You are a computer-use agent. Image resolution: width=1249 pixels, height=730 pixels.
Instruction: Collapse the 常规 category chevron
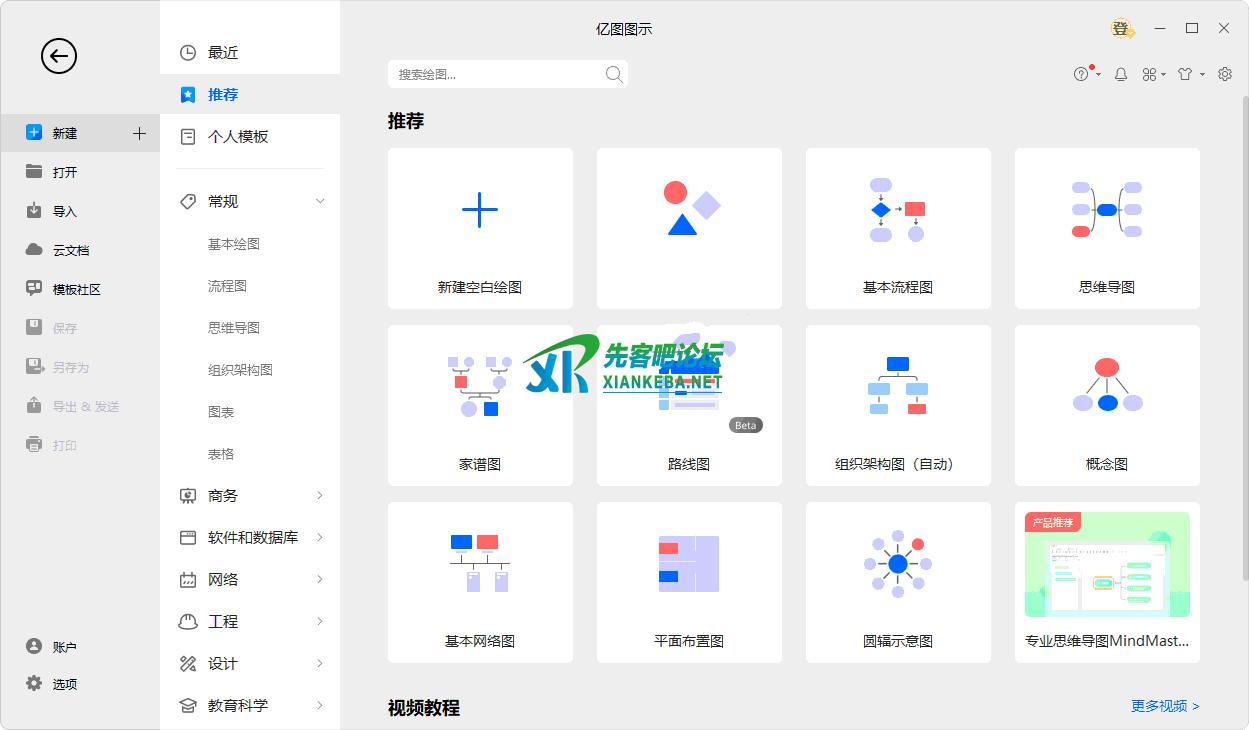tap(320, 202)
